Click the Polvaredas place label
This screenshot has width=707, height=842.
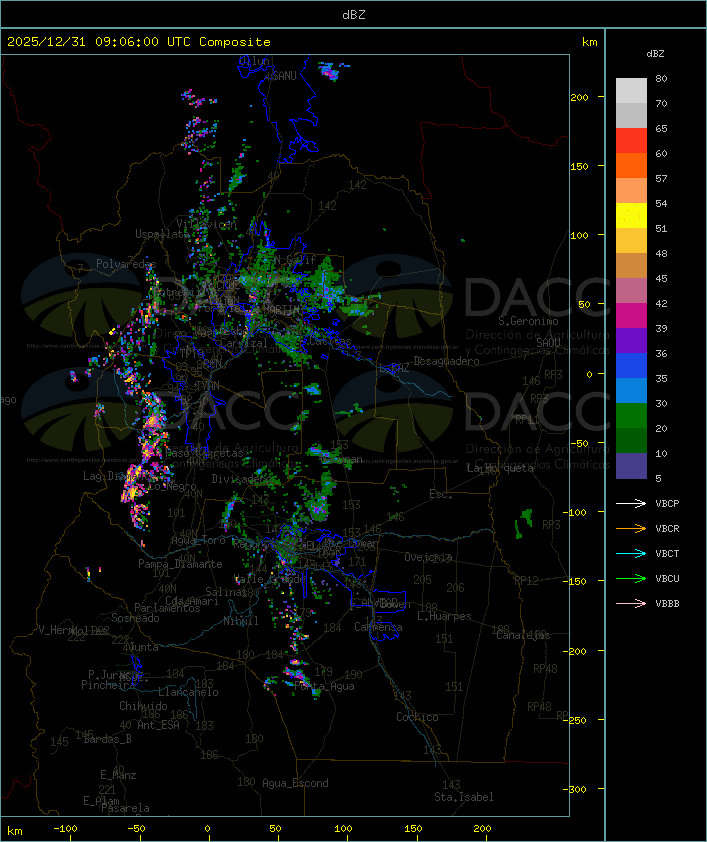point(126,264)
